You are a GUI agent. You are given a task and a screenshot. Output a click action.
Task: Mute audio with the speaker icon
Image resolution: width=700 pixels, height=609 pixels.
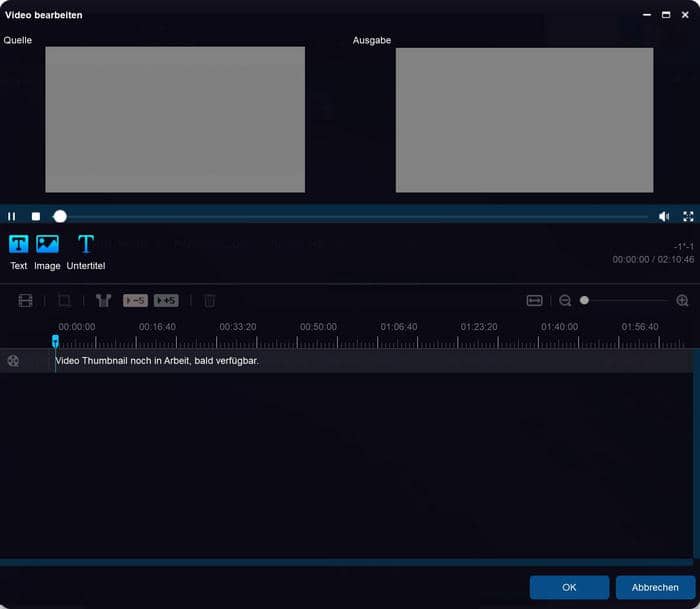664,216
